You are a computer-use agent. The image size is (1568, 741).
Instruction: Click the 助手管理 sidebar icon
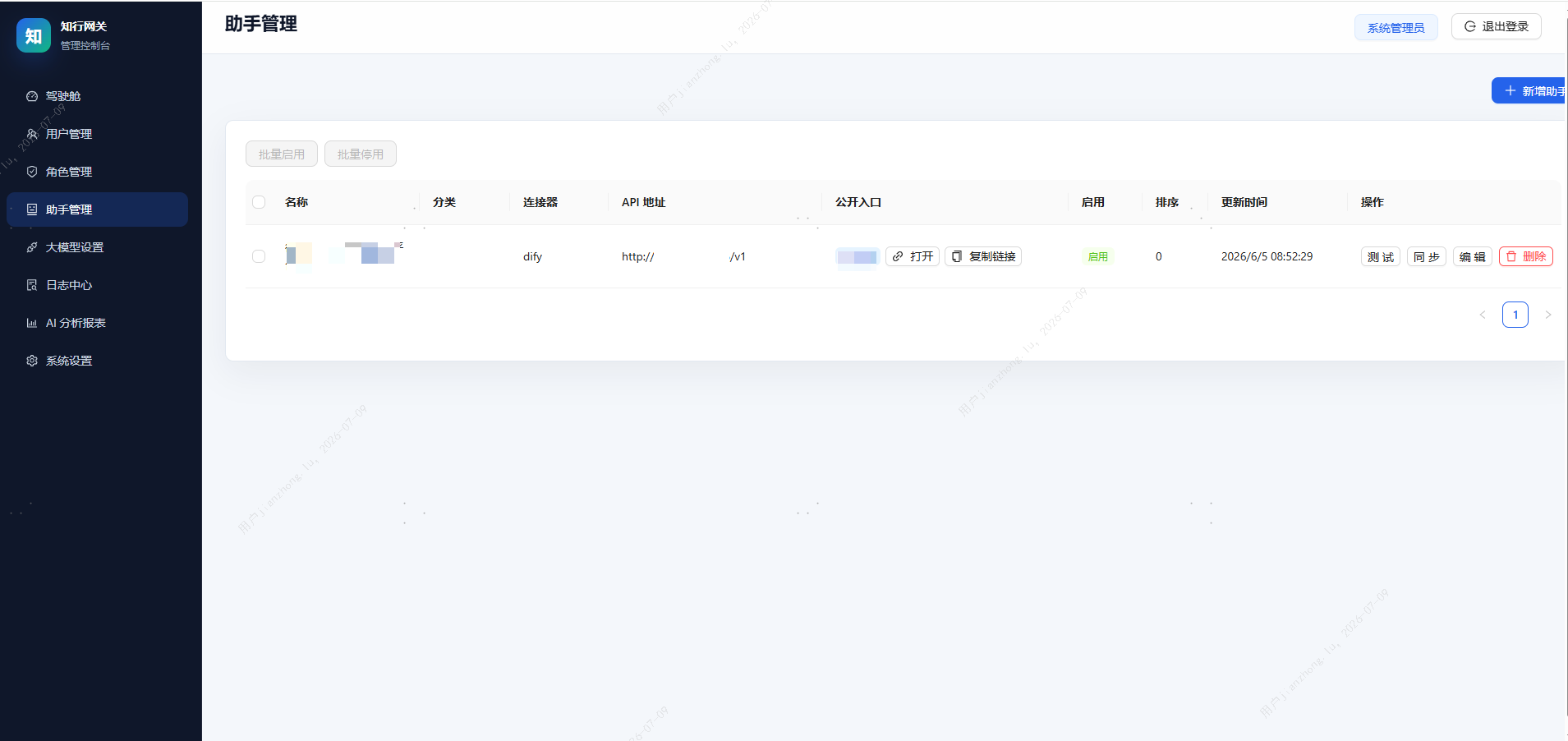32,209
